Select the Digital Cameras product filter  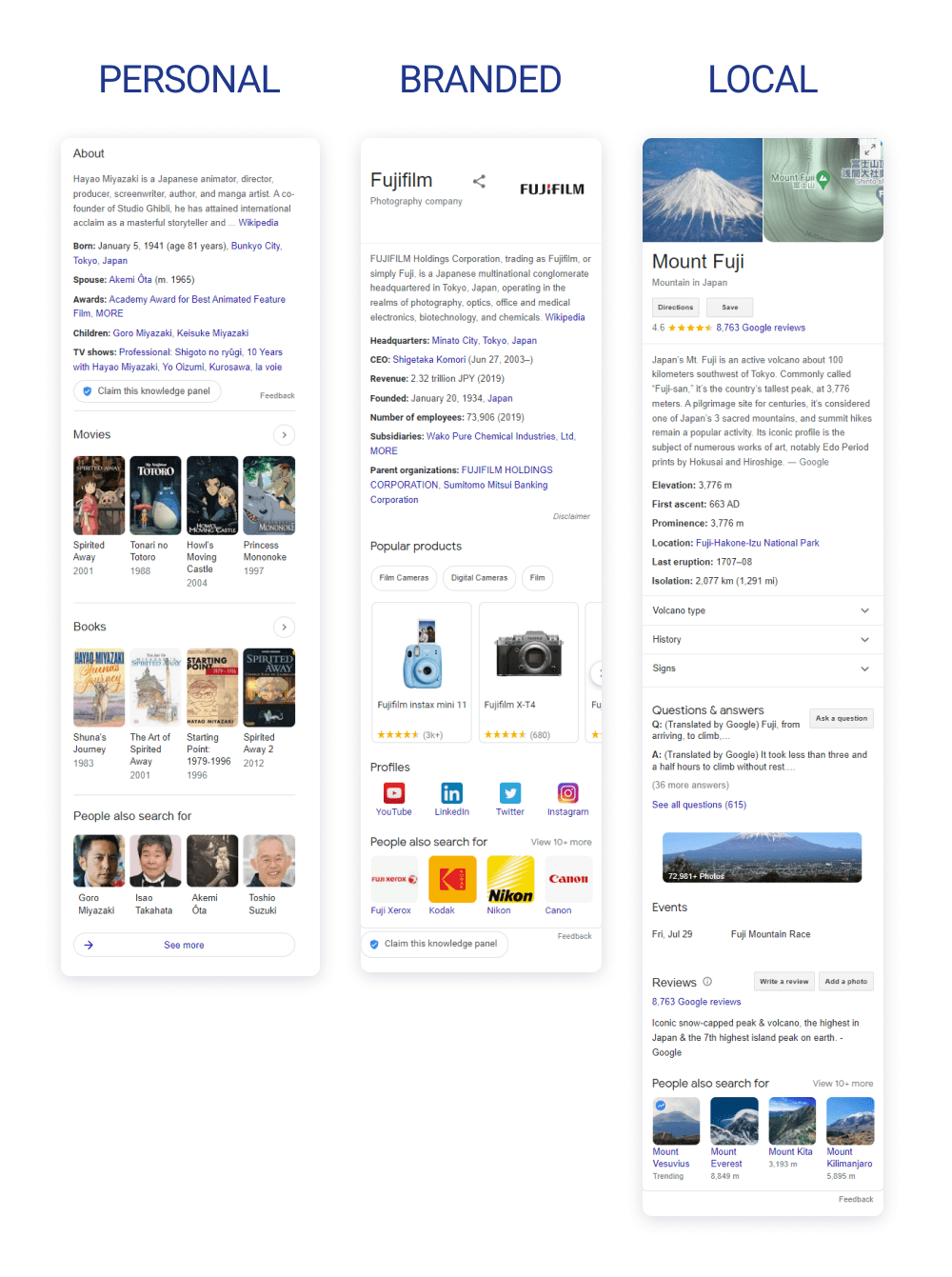coord(479,578)
